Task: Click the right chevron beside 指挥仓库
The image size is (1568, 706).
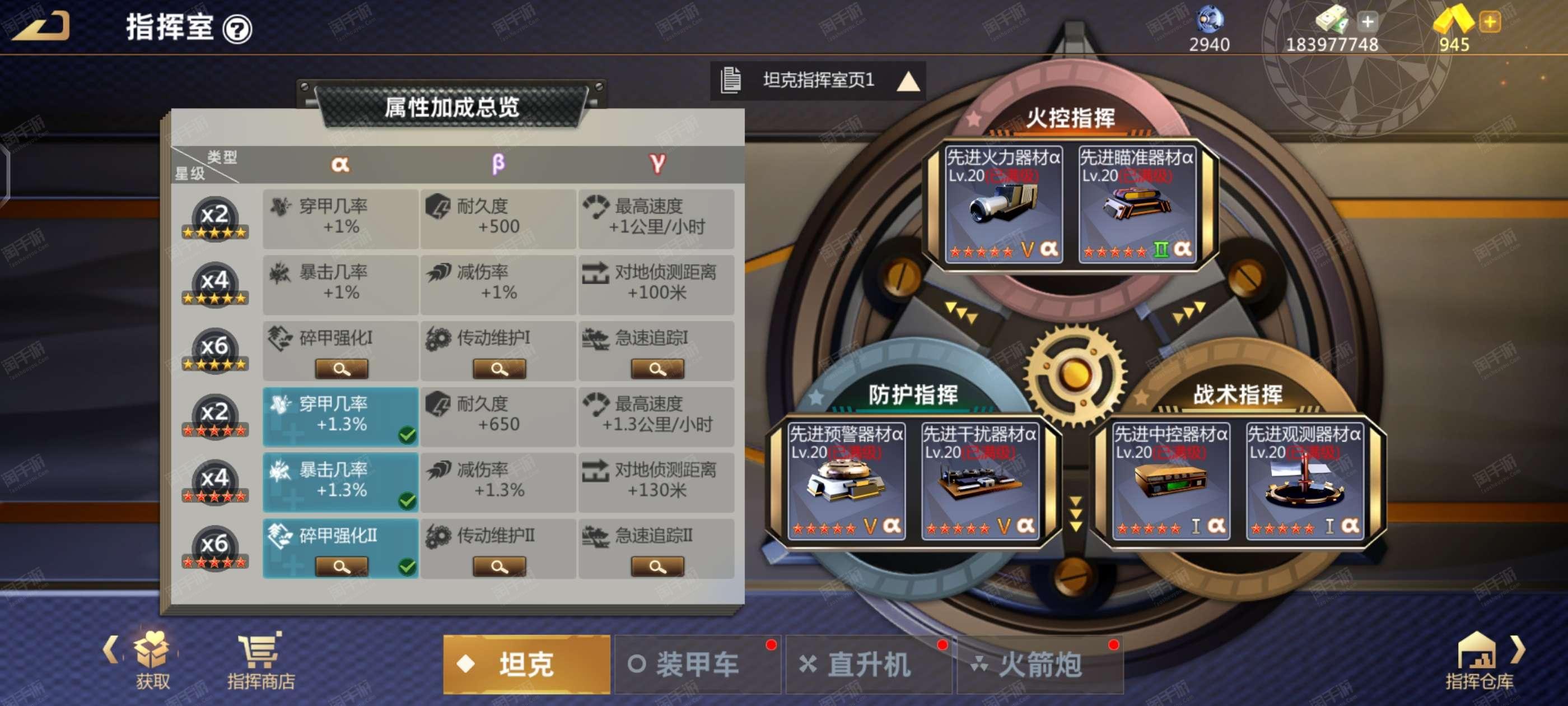Action: pyautogui.click(x=1518, y=649)
